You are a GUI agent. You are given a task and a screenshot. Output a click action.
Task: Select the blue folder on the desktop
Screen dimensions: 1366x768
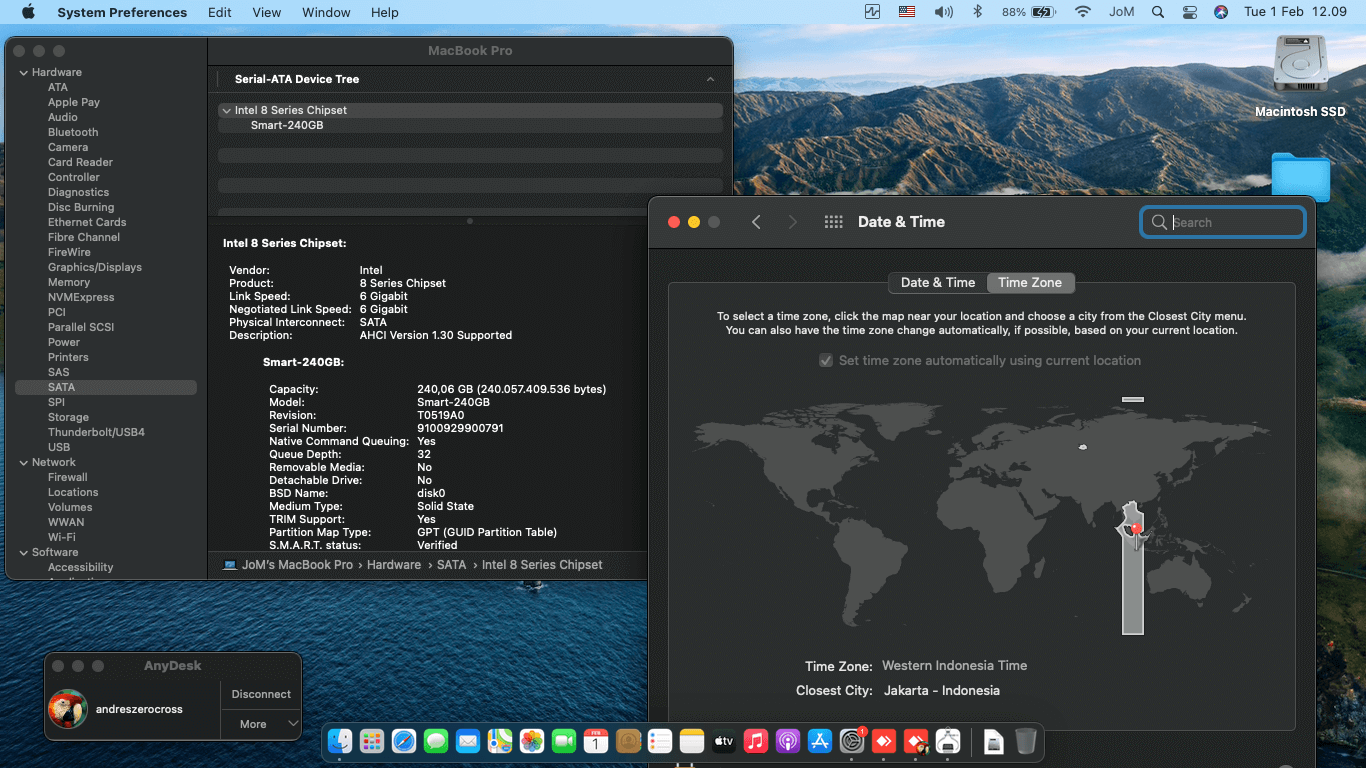coord(1301,177)
